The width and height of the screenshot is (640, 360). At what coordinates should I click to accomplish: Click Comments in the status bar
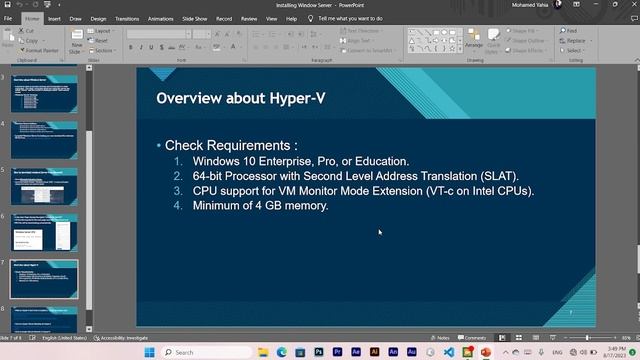pyautogui.click(x=472, y=338)
